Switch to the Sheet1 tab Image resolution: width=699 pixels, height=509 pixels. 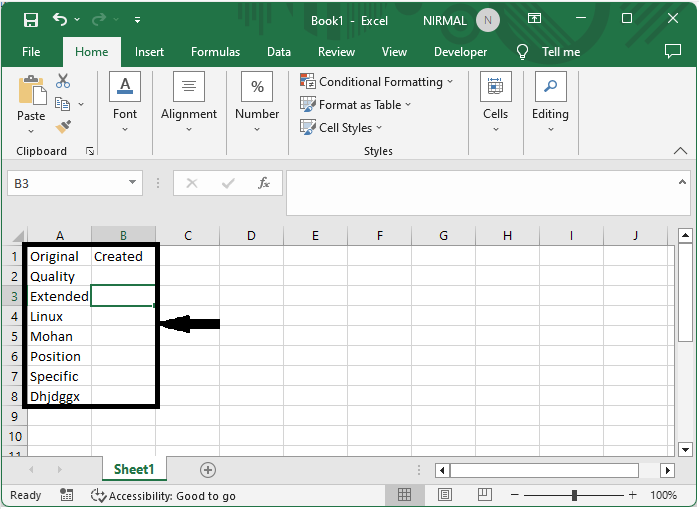point(134,469)
